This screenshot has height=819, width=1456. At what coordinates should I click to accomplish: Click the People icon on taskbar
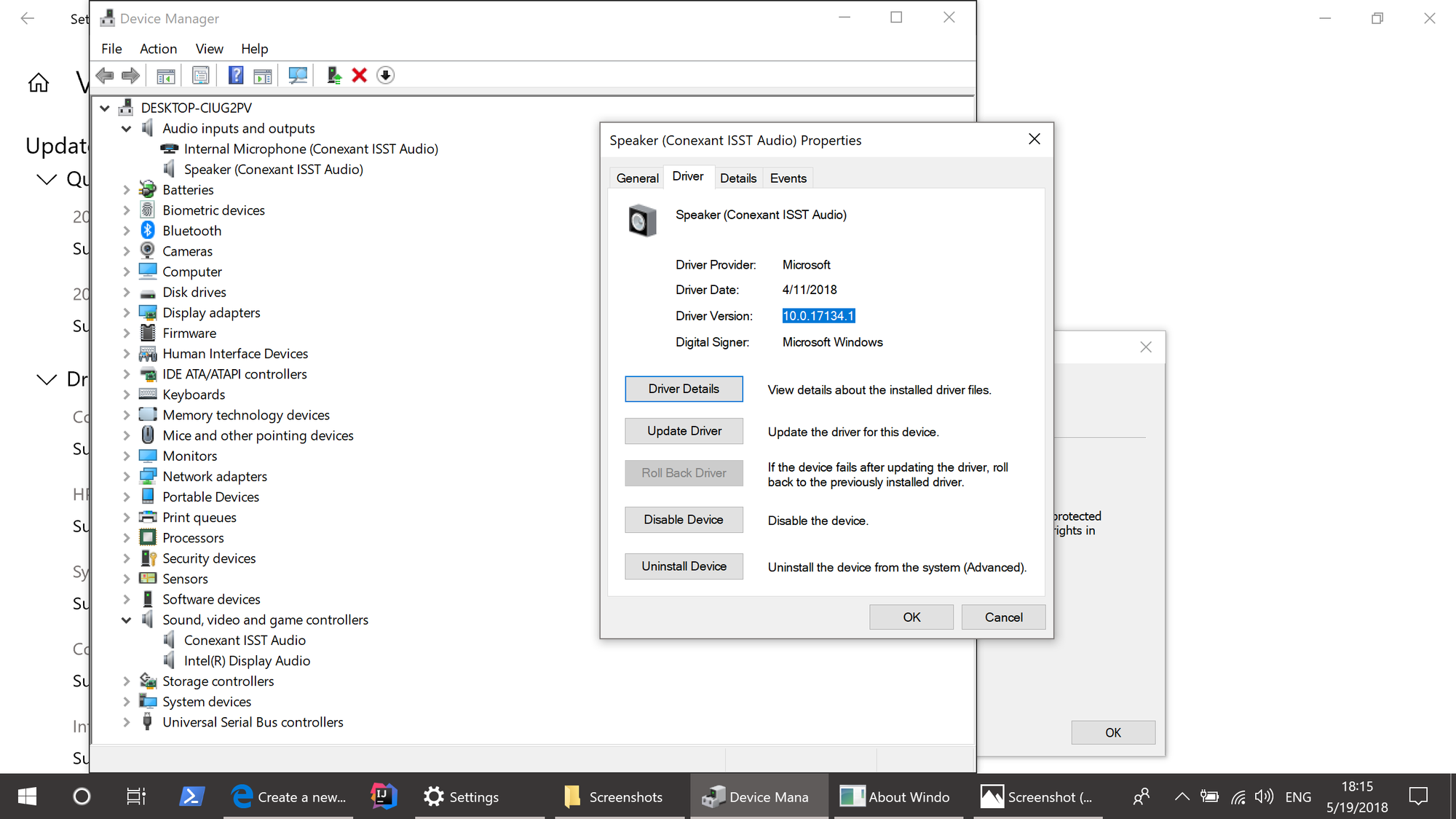tap(1142, 796)
